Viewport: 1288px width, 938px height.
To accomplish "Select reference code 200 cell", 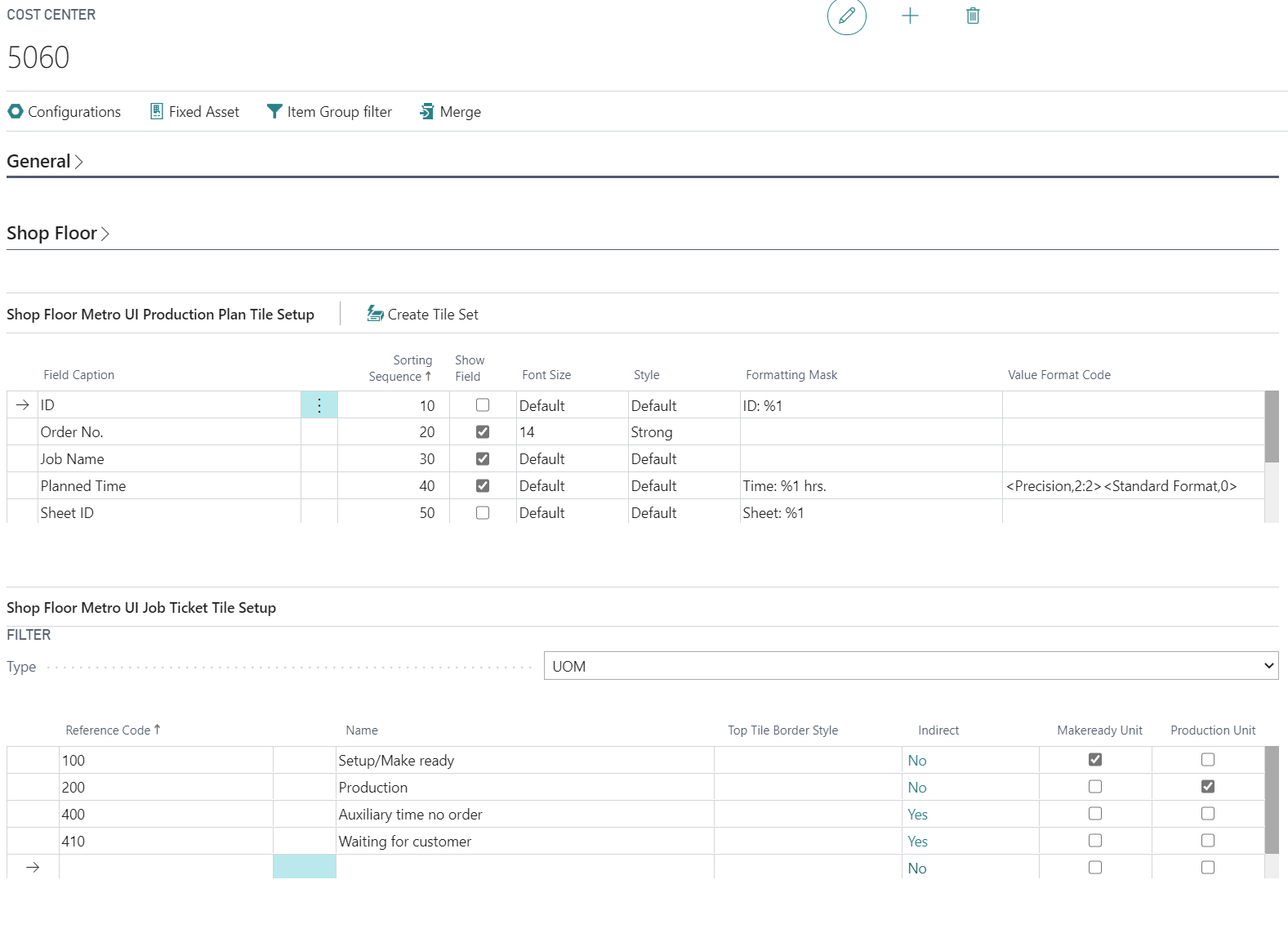I will [166, 788].
